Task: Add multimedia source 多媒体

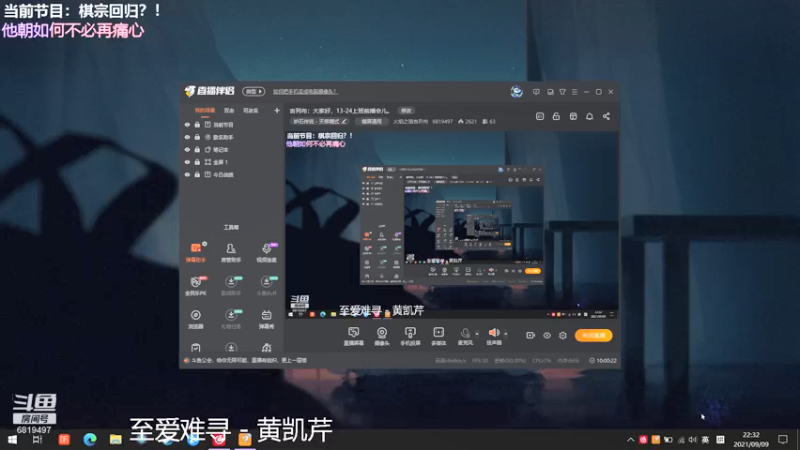Action: tap(438, 336)
